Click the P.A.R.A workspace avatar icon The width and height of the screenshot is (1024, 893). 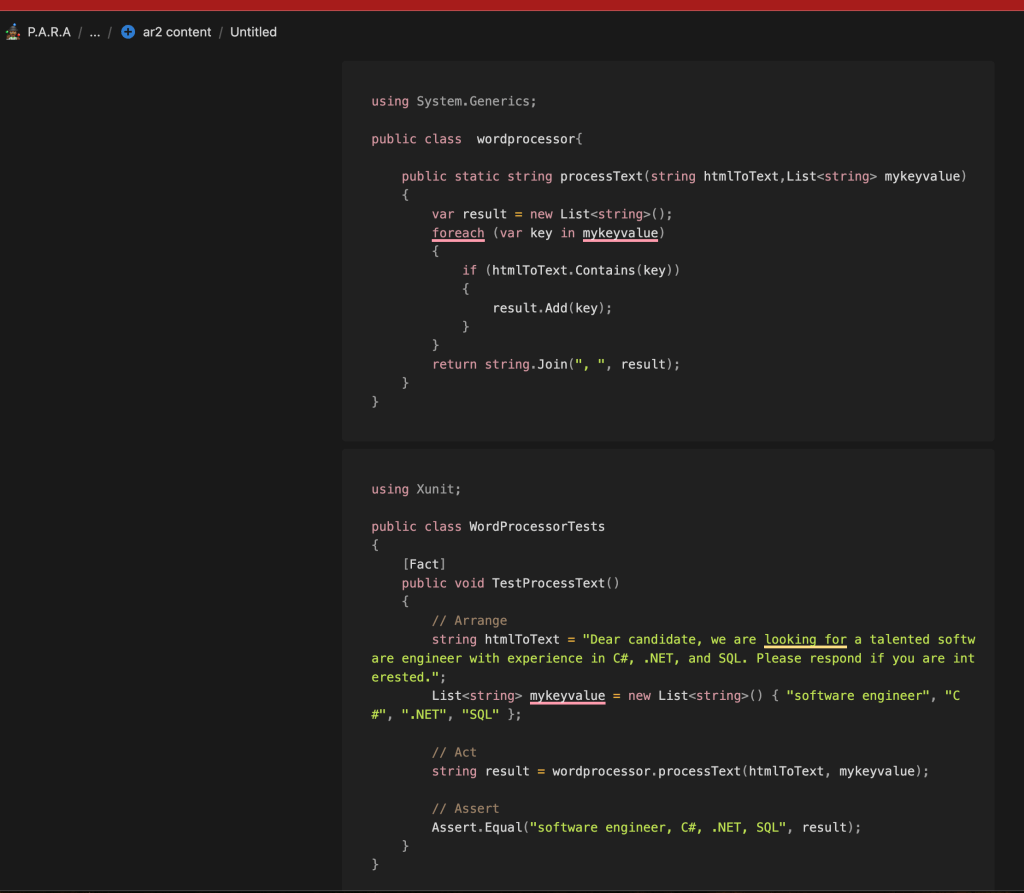13,31
